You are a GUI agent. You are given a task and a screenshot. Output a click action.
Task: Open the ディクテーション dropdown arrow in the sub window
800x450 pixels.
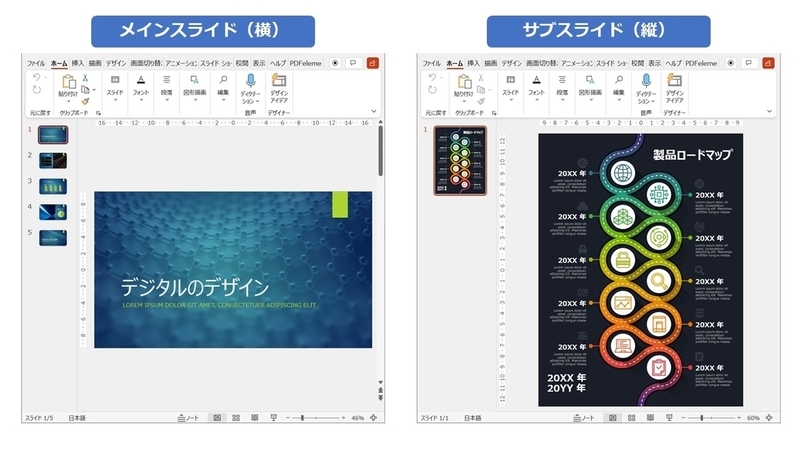point(653,102)
